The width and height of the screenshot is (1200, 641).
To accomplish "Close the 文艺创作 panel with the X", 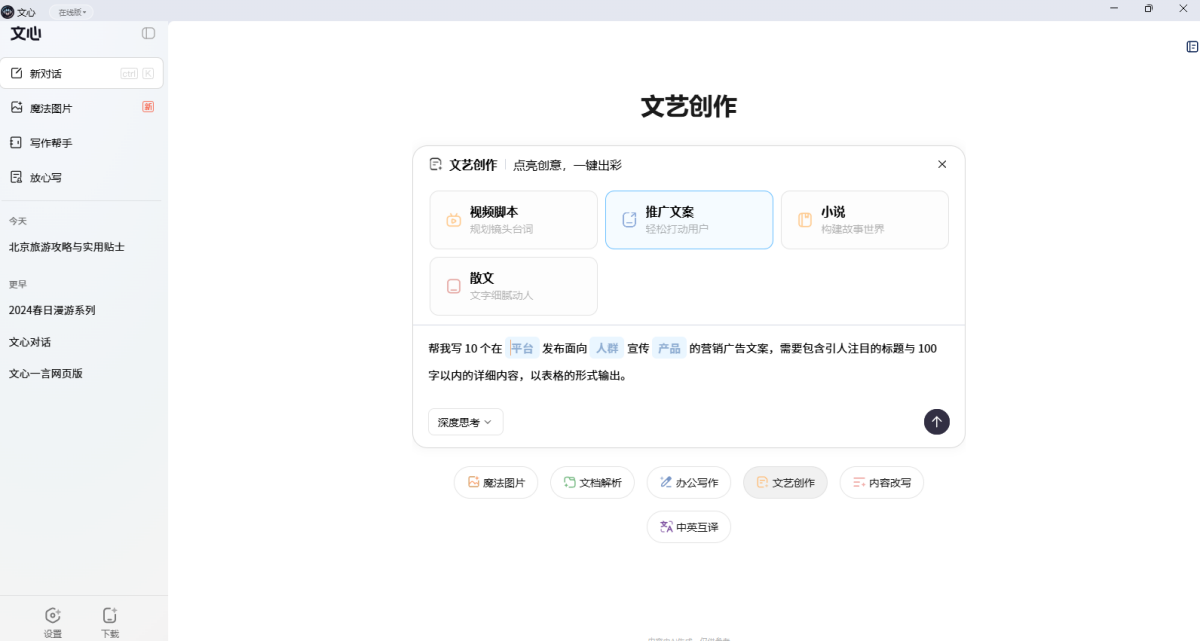I will (941, 164).
